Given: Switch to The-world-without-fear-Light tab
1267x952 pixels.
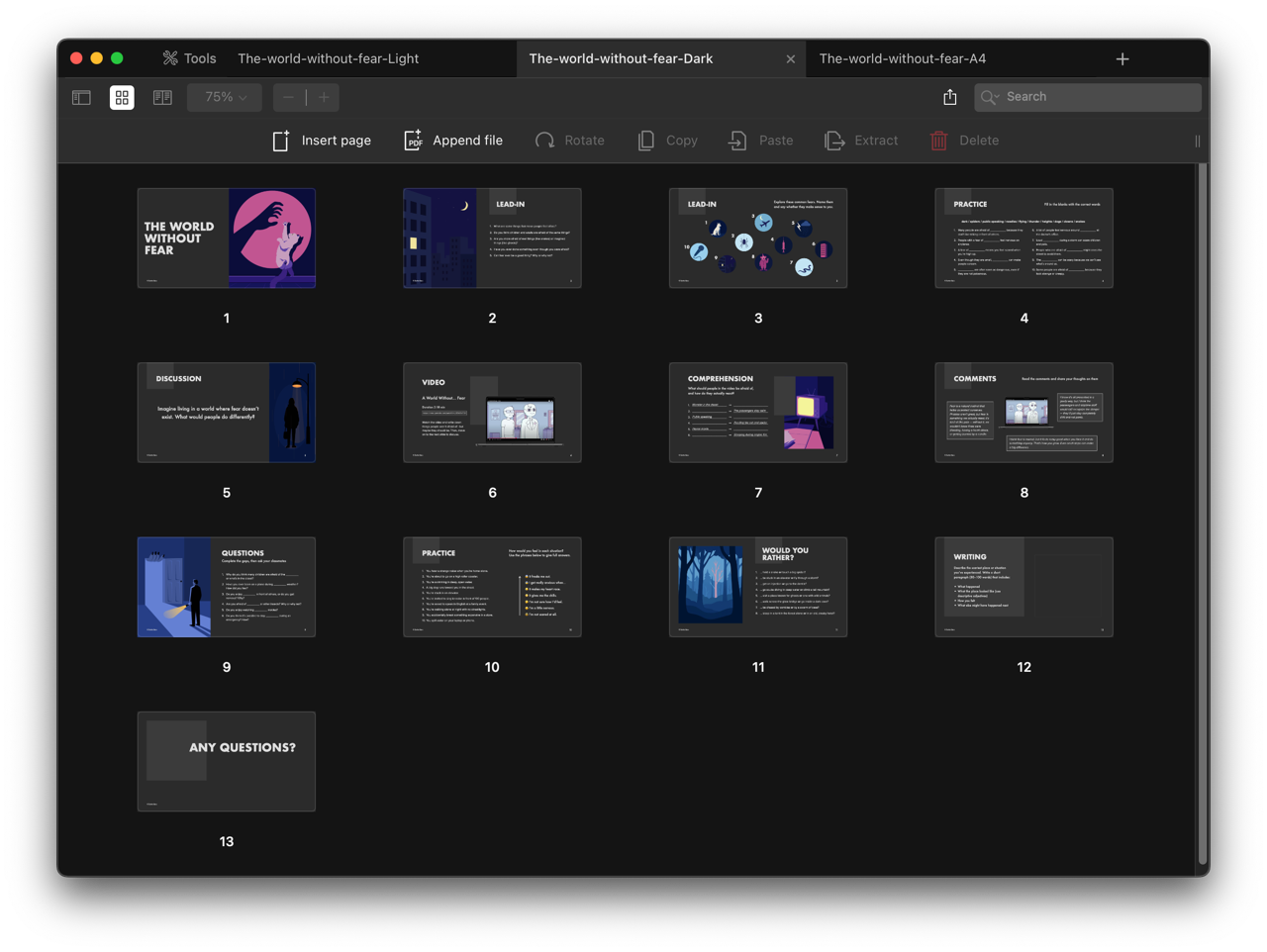Looking at the screenshot, I should coord(328,58).
